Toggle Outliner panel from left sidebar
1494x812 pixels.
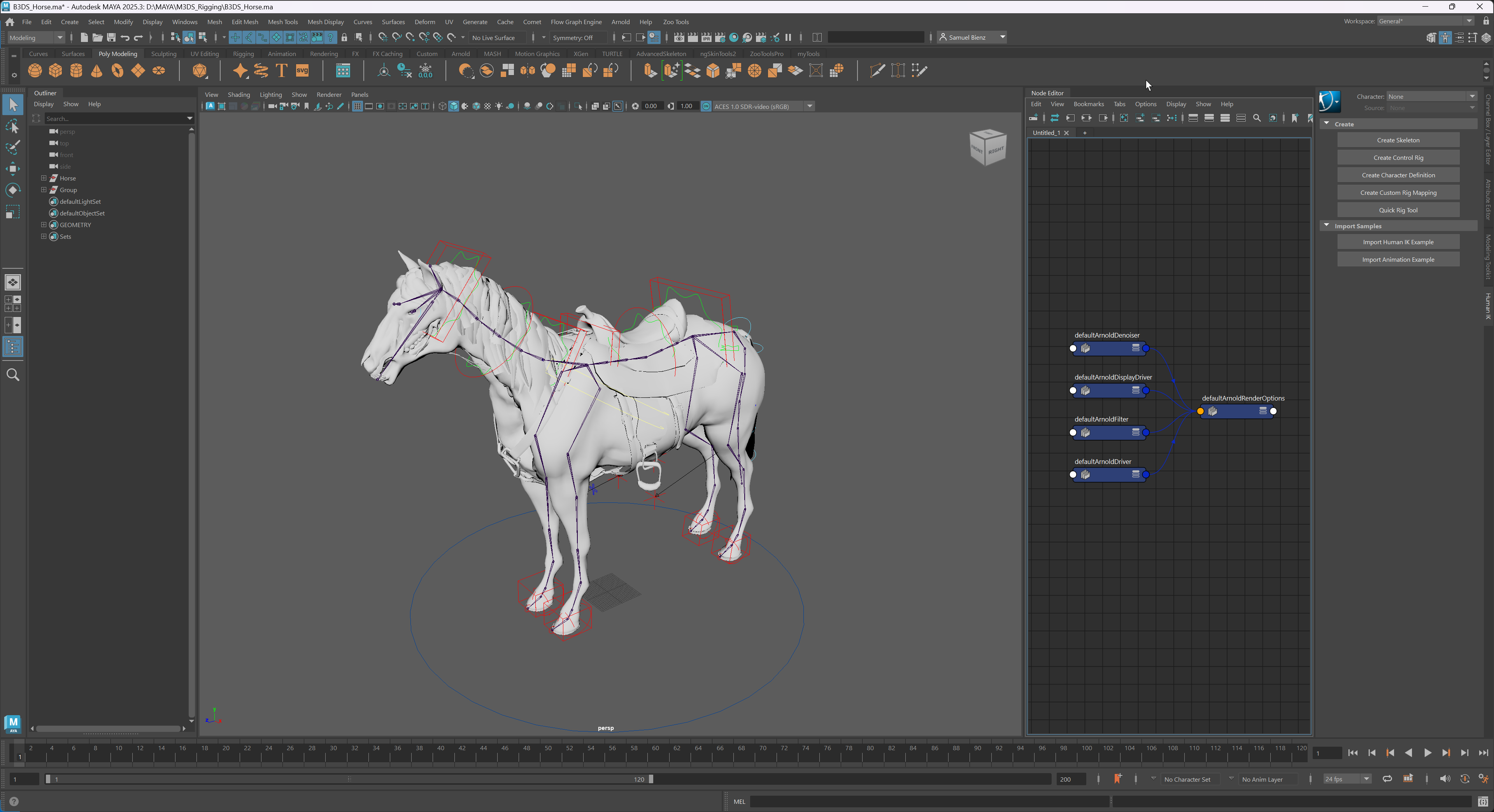pos(13,347)
